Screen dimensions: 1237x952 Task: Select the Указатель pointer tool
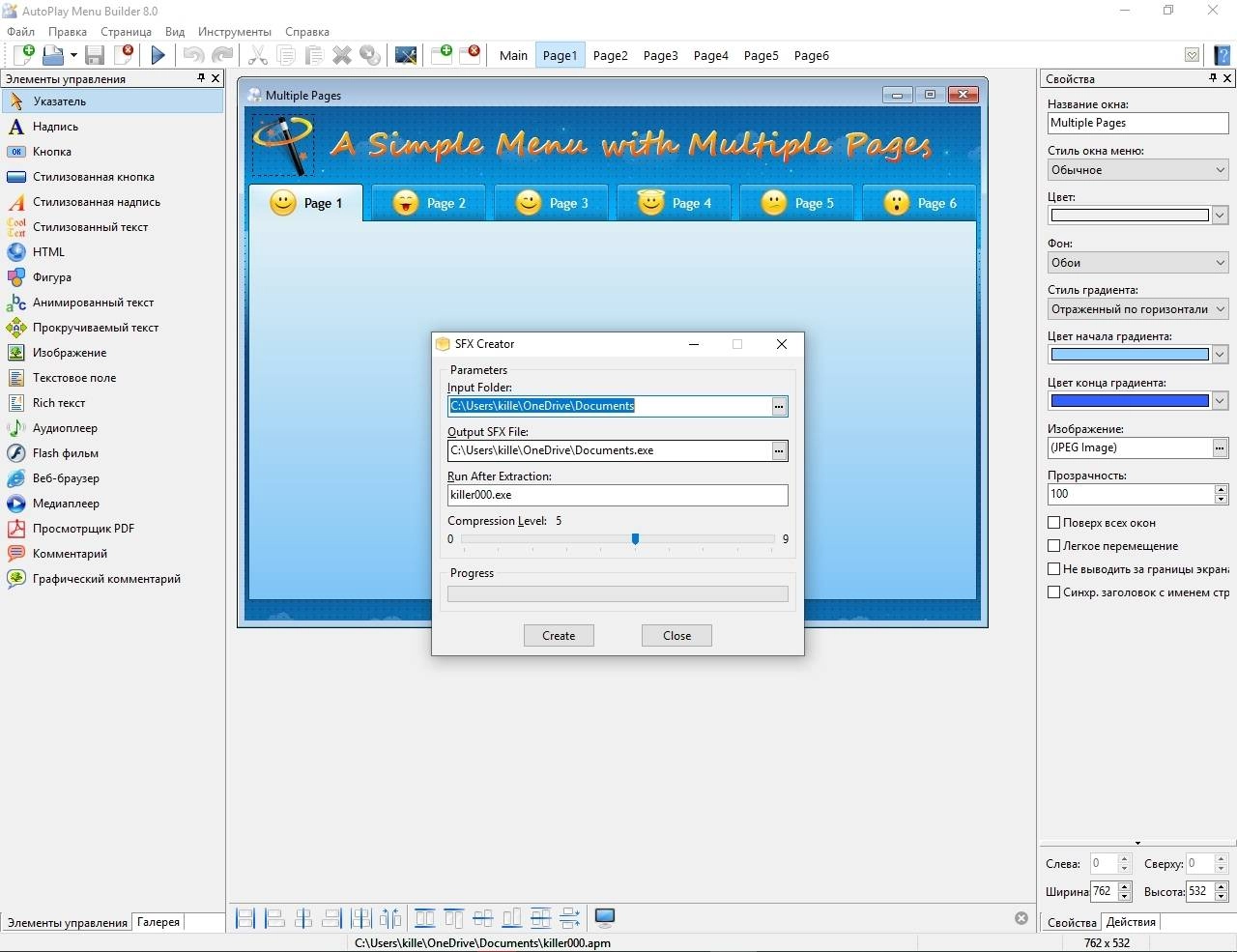point(112,101)
